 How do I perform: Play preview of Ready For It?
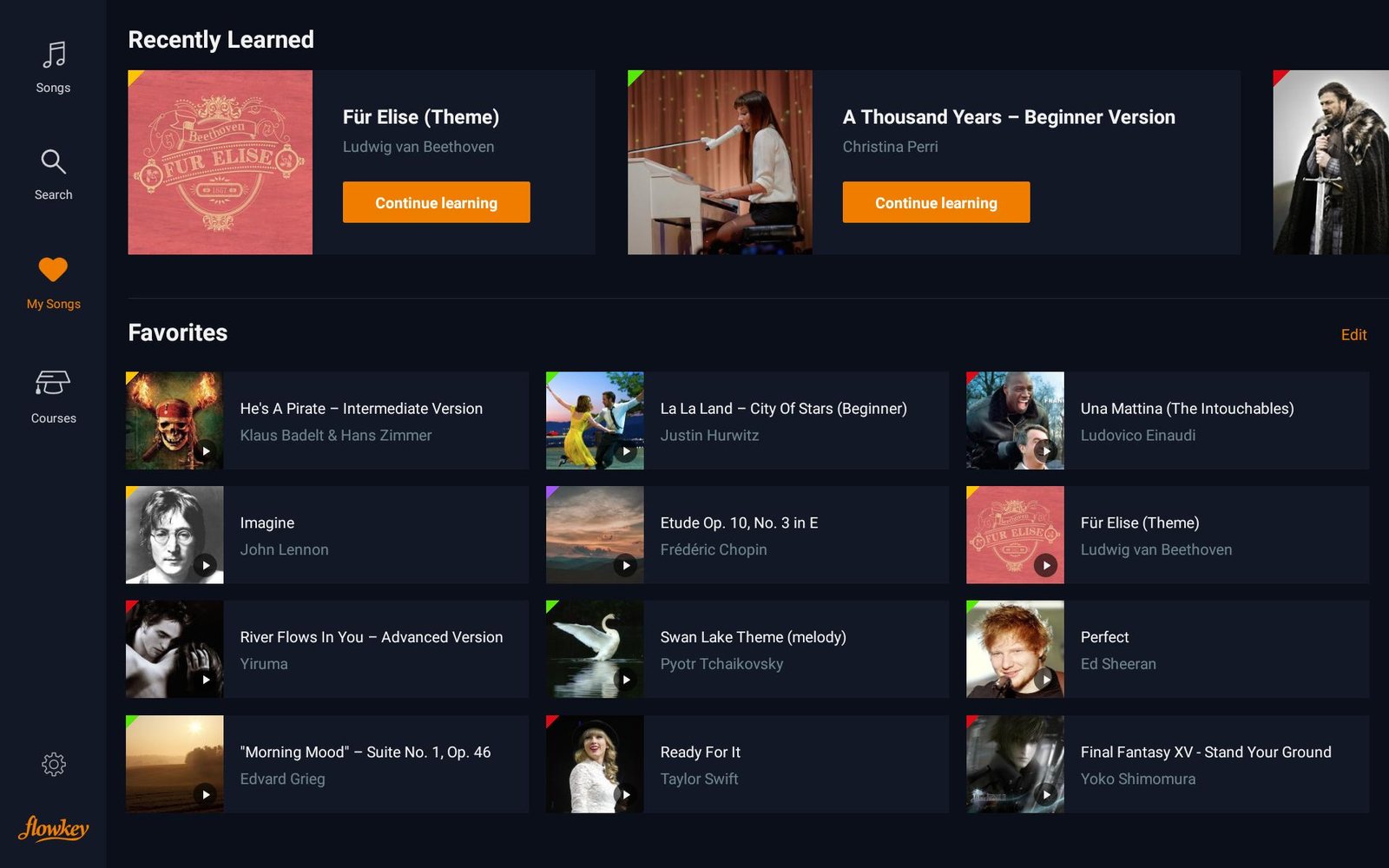(x=625, y=794)
